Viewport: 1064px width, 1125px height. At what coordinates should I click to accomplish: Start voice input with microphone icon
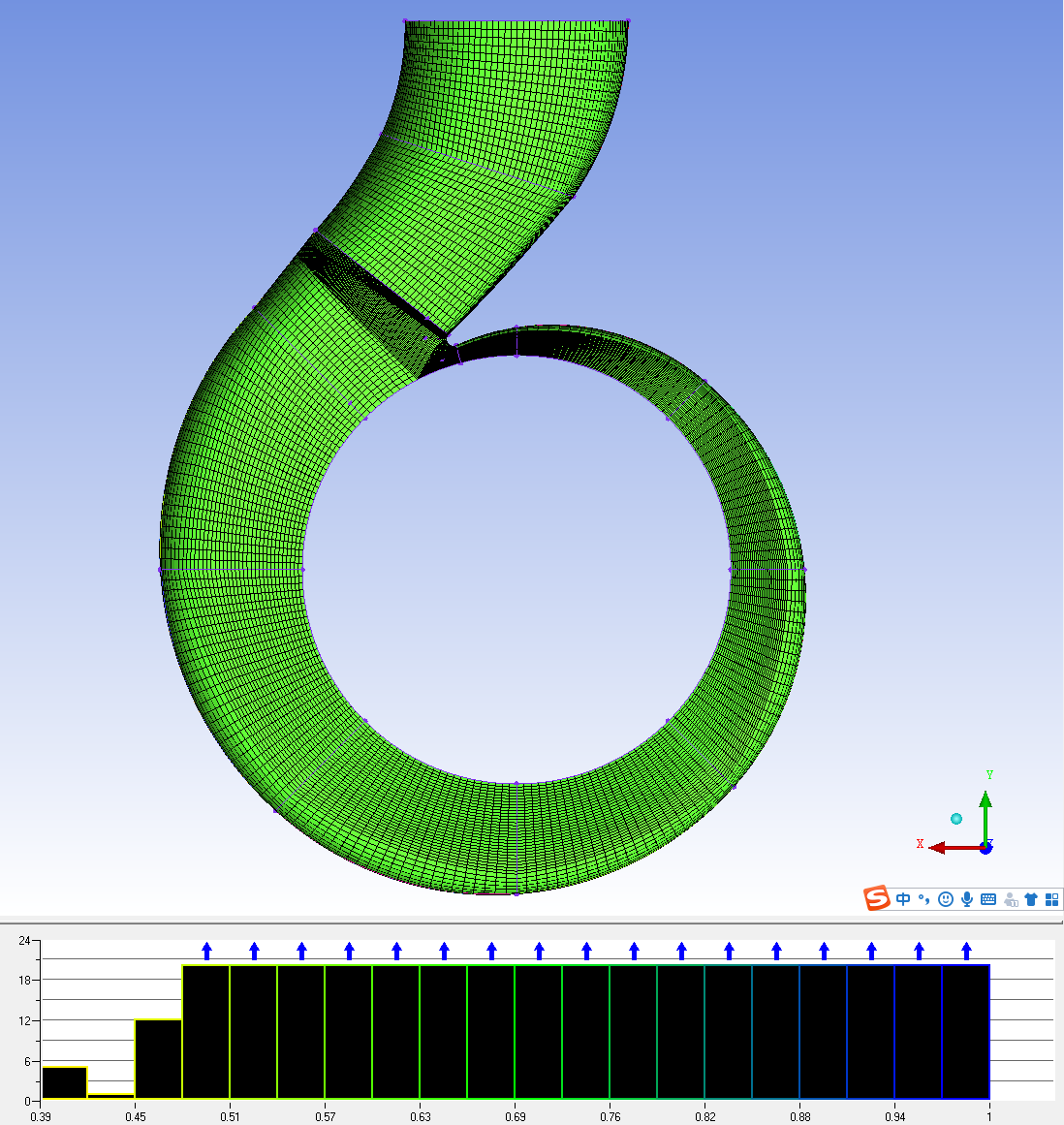[x=966, y=899]
